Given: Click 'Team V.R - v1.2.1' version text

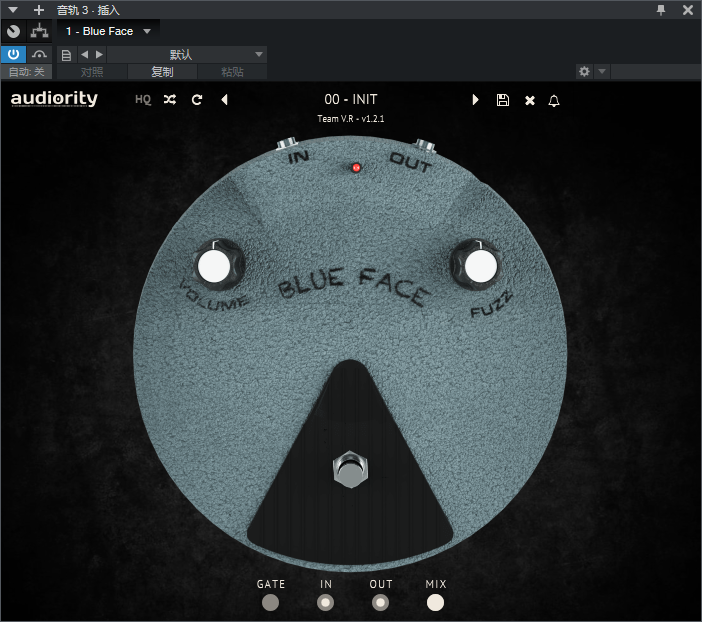Looking at the screenshot, I should click(351, 119).
